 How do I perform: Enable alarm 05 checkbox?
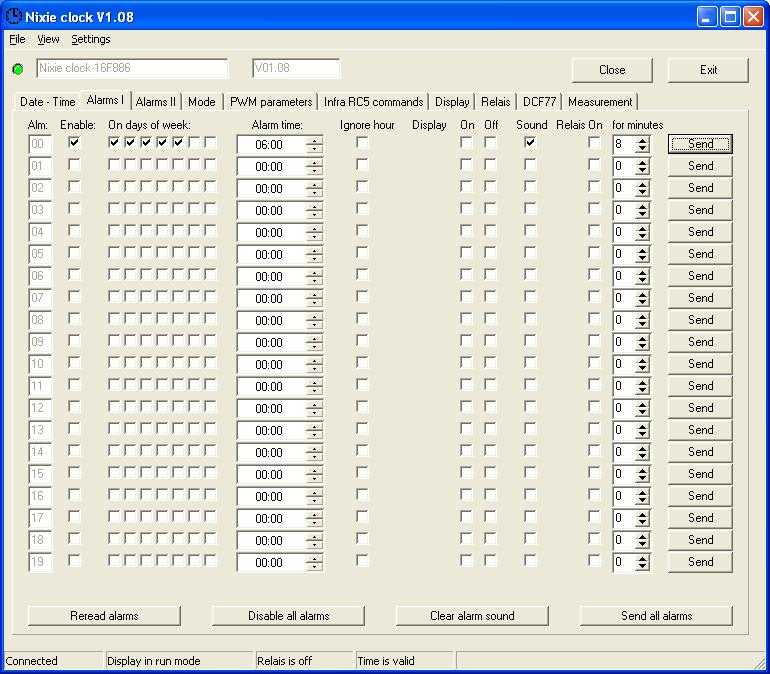click(x=74, y=252)
